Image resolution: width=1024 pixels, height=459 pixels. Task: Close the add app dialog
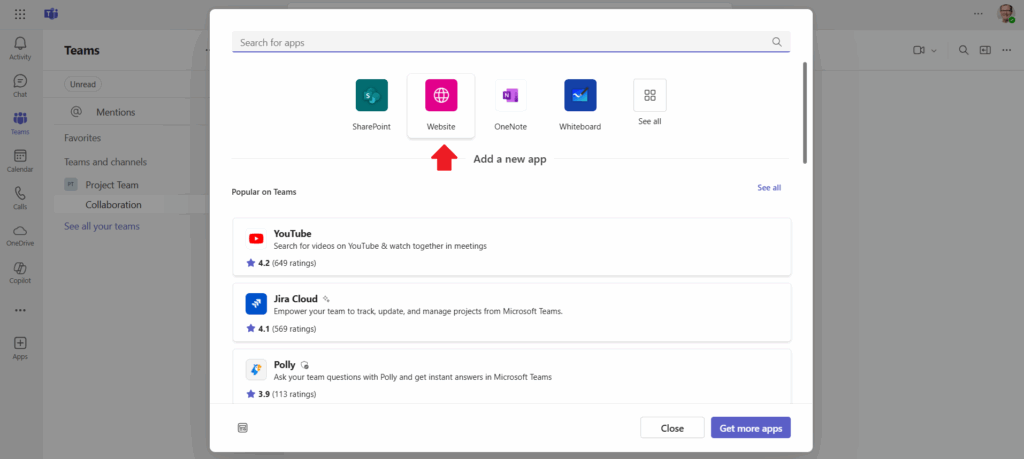click(672, 428)
